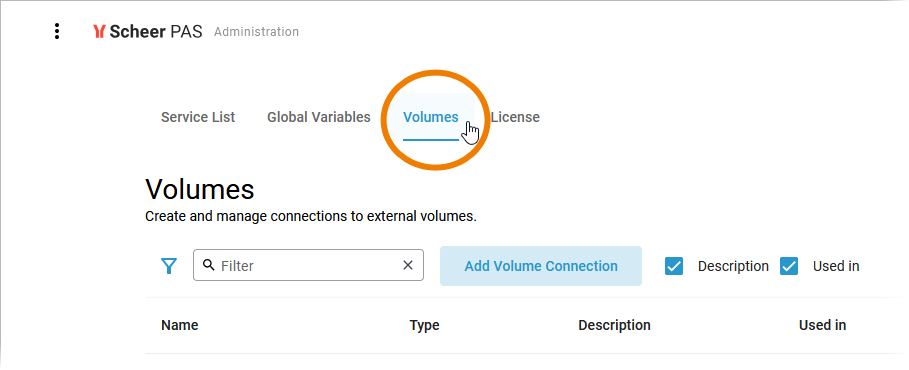Screen dimensions: 909x370
Task: Clear the Filter field with X icon
Action: 408,265
